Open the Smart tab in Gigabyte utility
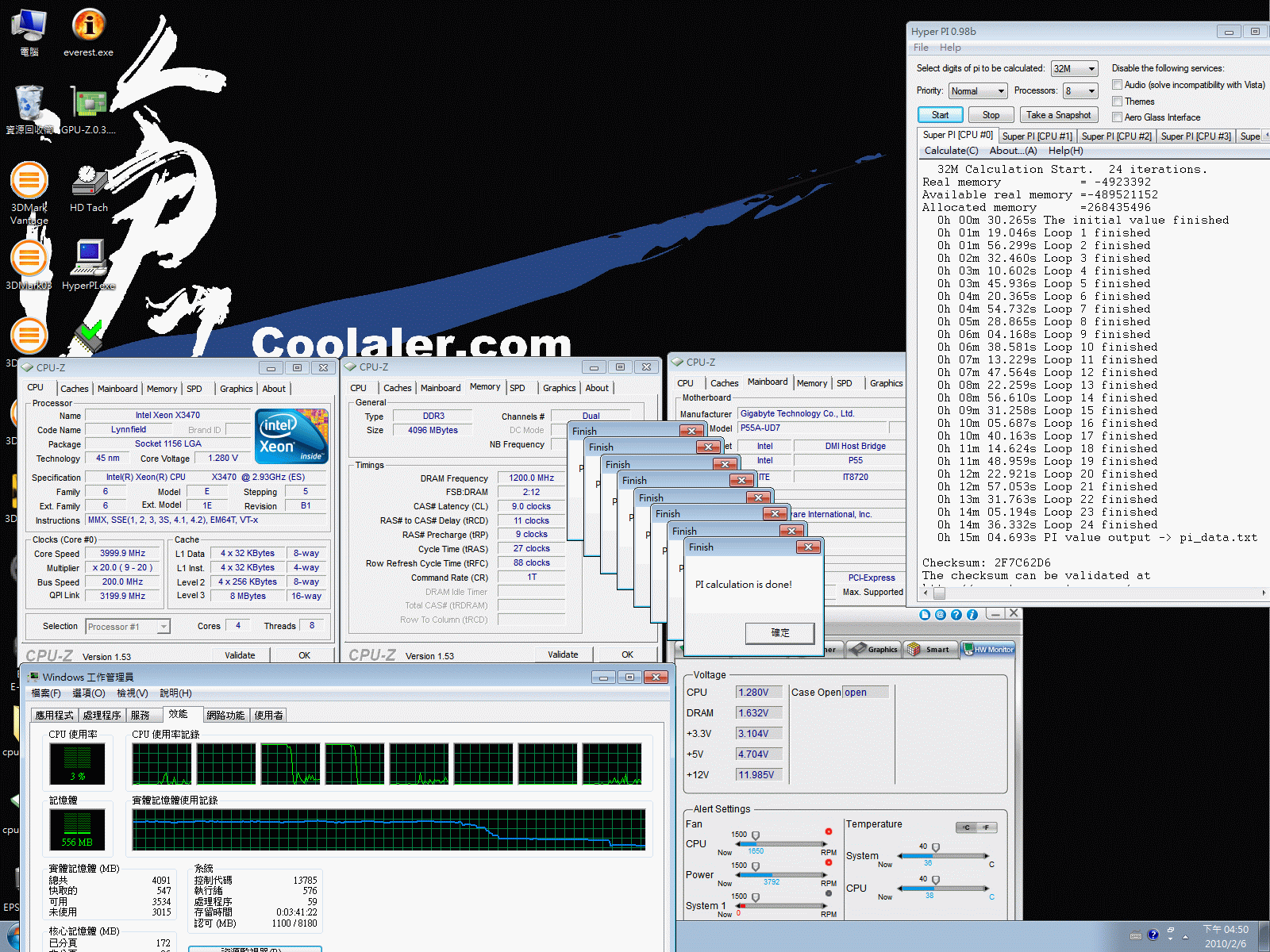This screenshot has width=1270, height=952. click(x=931, y=649)
